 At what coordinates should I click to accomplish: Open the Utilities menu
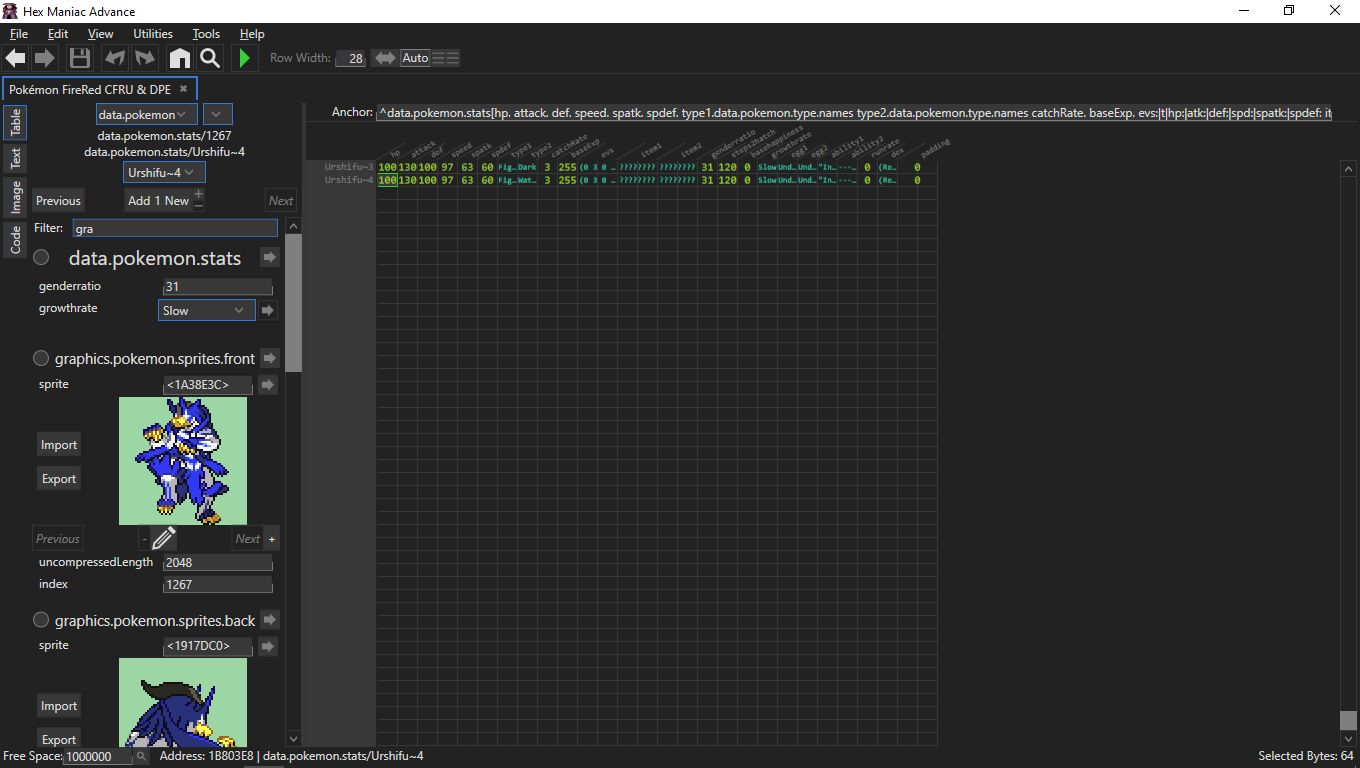click(x=153, y=34)
